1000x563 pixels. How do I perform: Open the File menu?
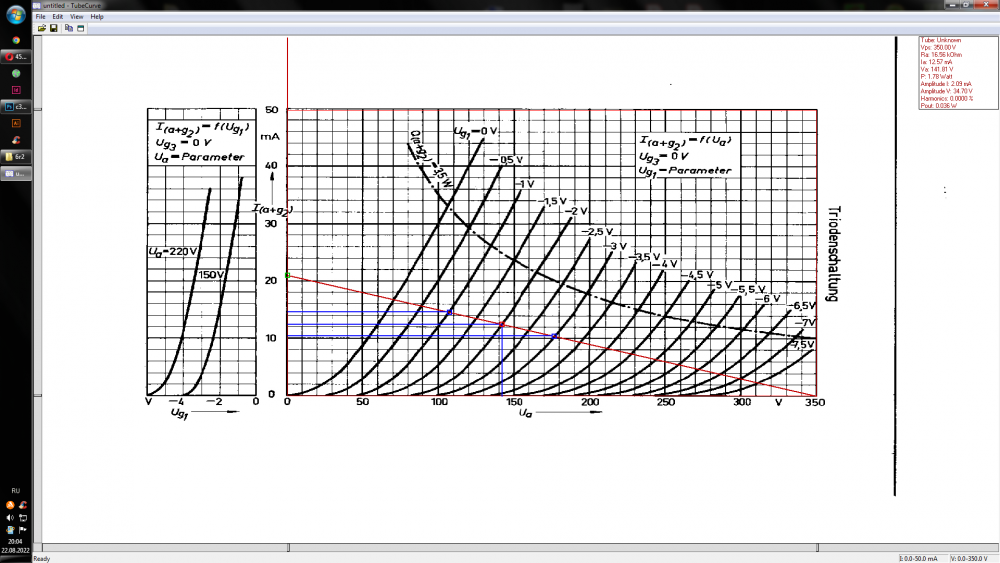41,17
